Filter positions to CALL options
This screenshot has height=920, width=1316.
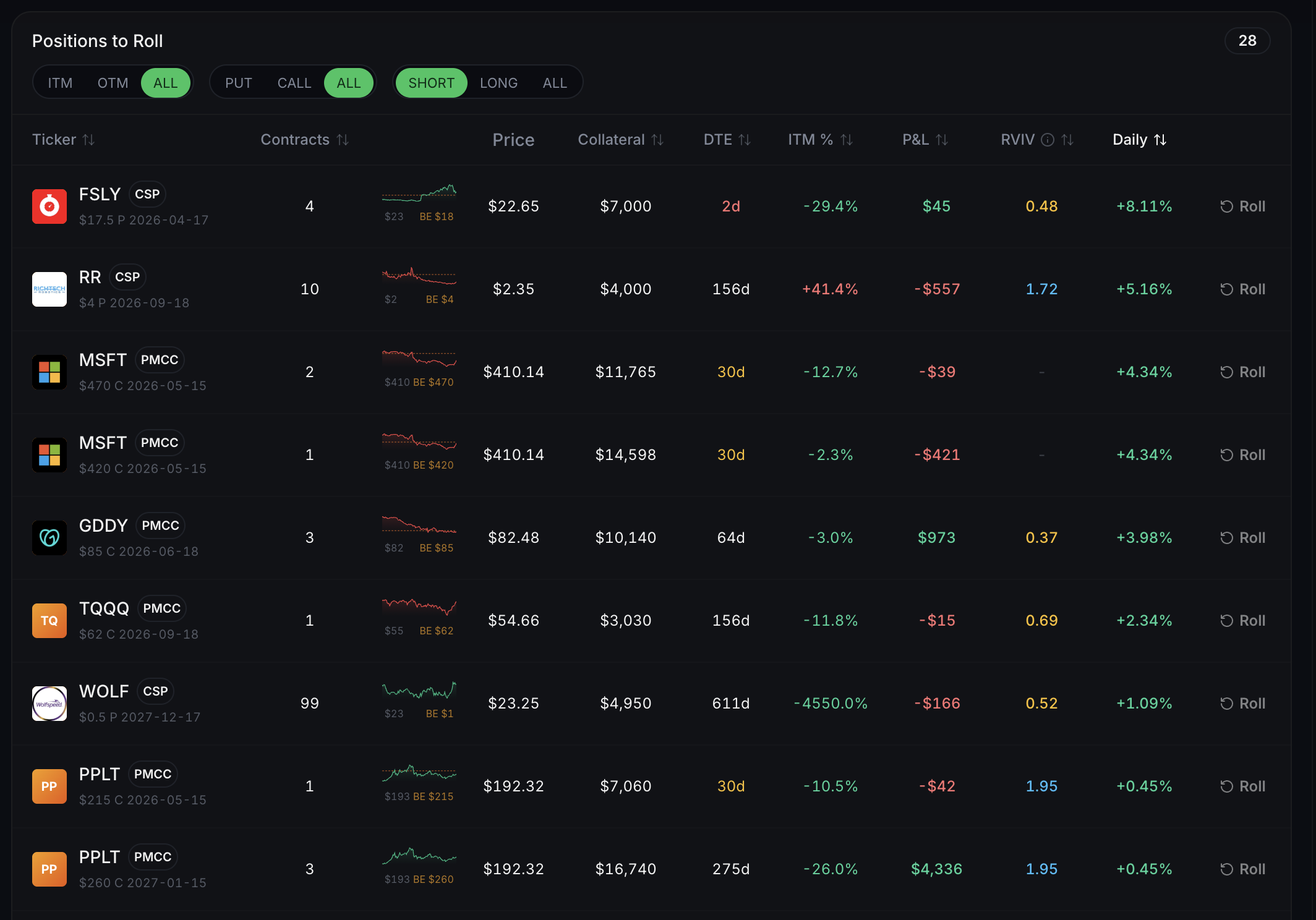click(x=294, y=83)
